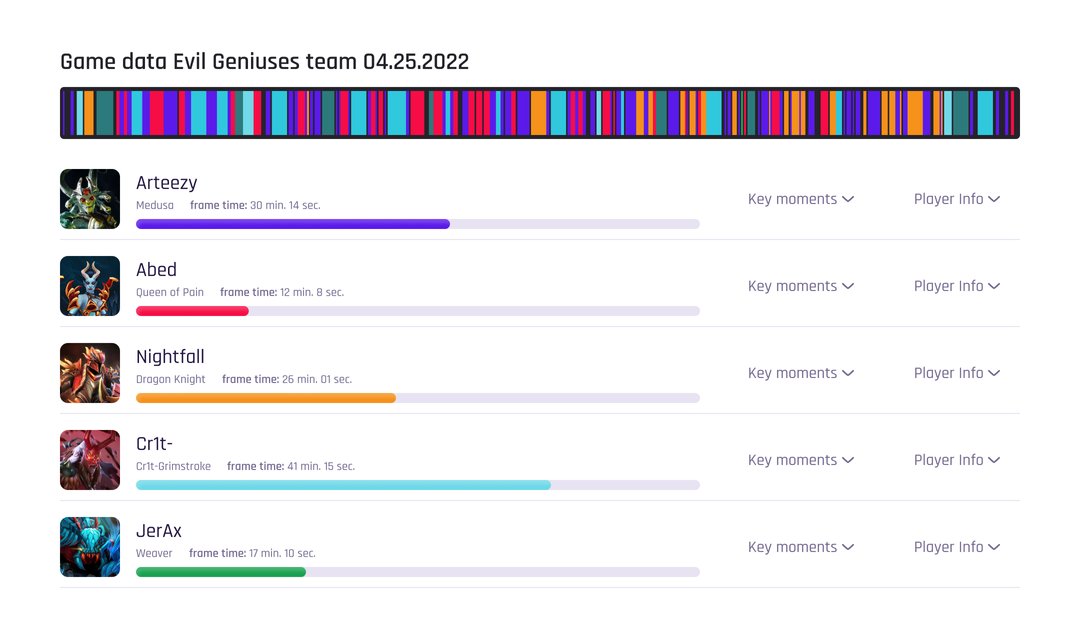This screenshot has height=640, width=1080.
Task: Expand Key moments for Arteezy
Action: [x=801, y=199]
